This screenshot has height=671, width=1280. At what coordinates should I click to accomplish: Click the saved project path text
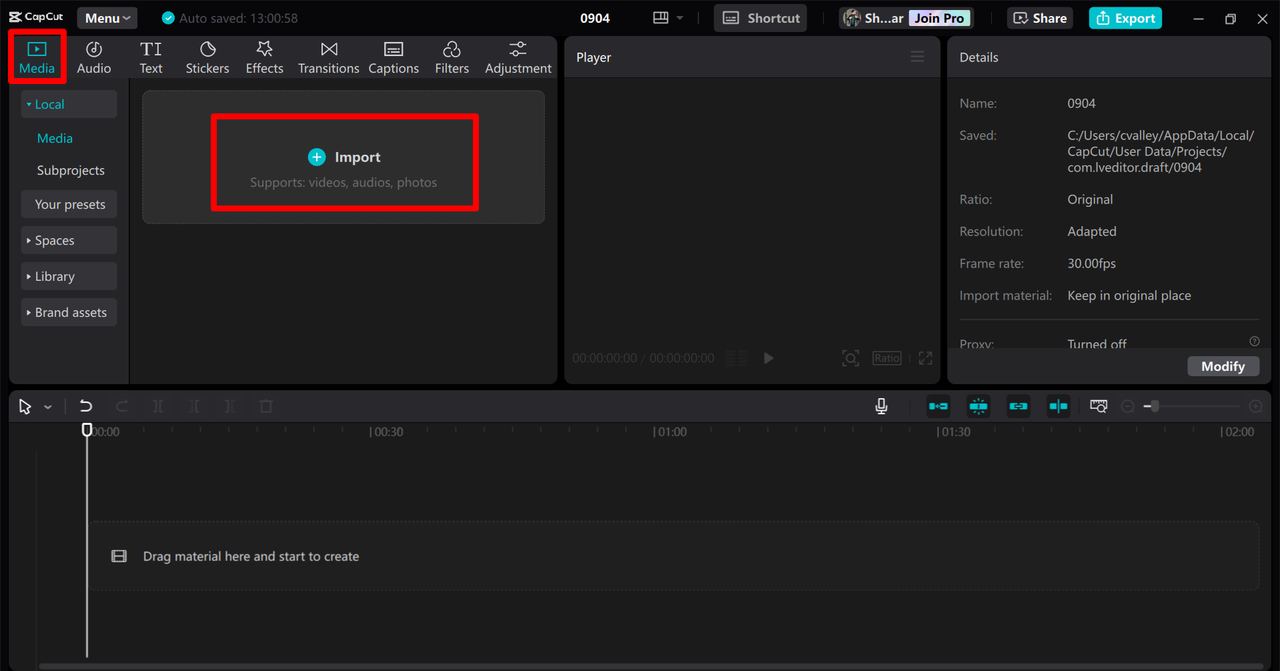(x=1160, y=151)
